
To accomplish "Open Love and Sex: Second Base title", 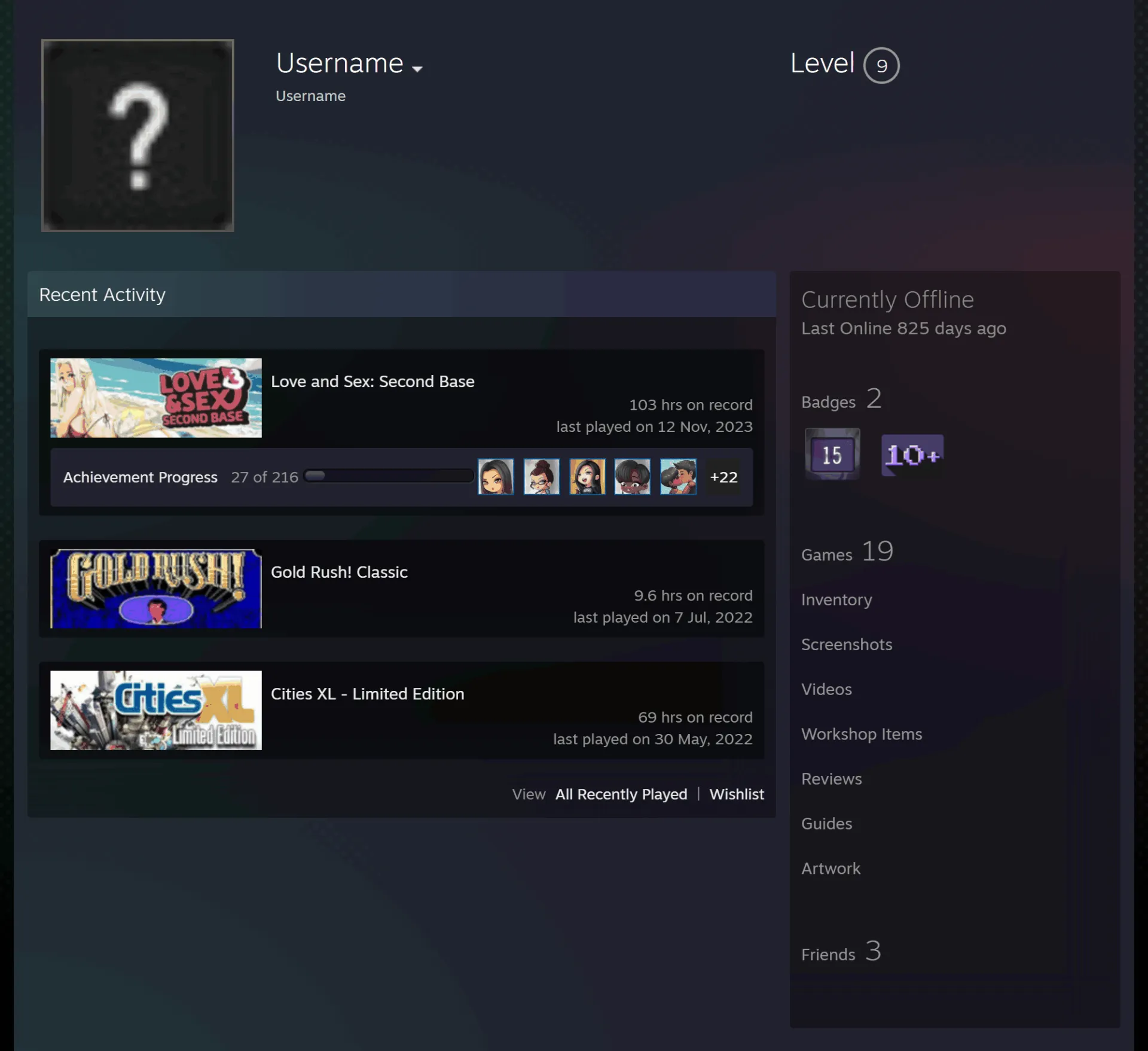I will [x=373, y=382].
